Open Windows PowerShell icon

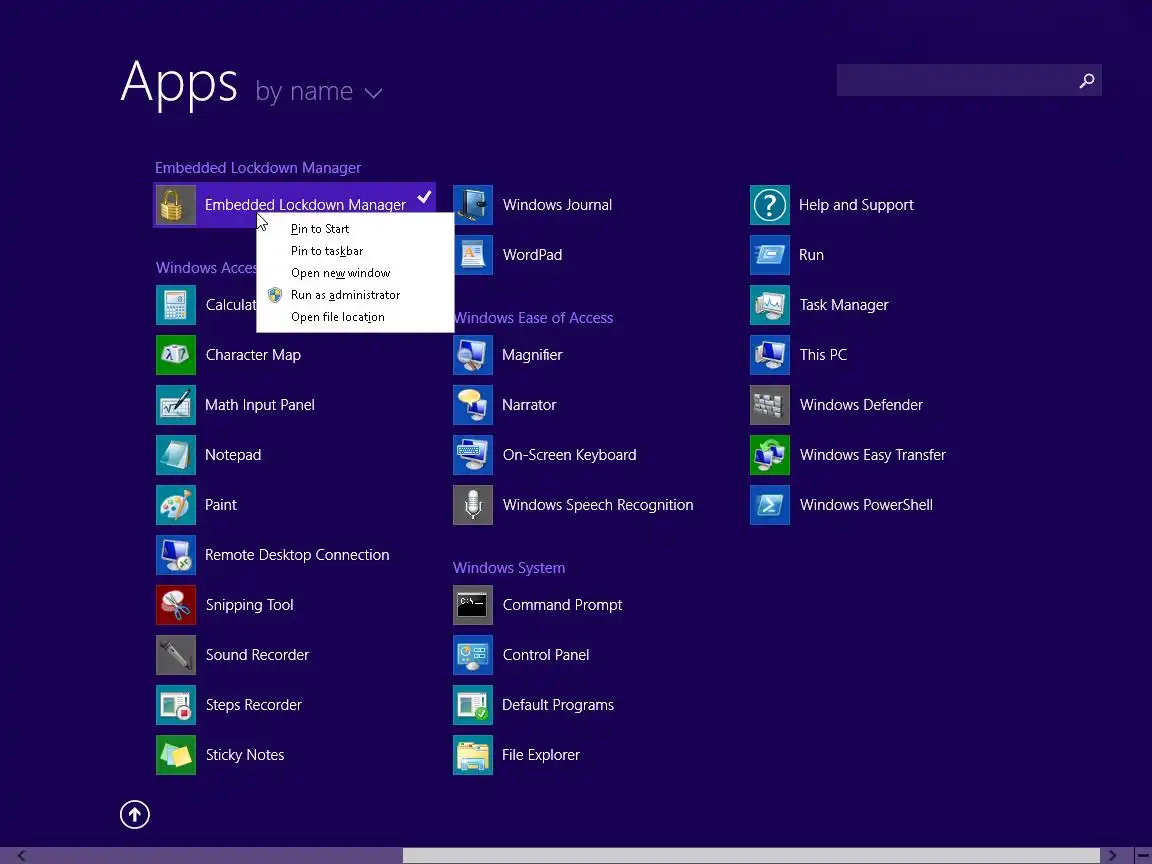(x=769, y=505)
